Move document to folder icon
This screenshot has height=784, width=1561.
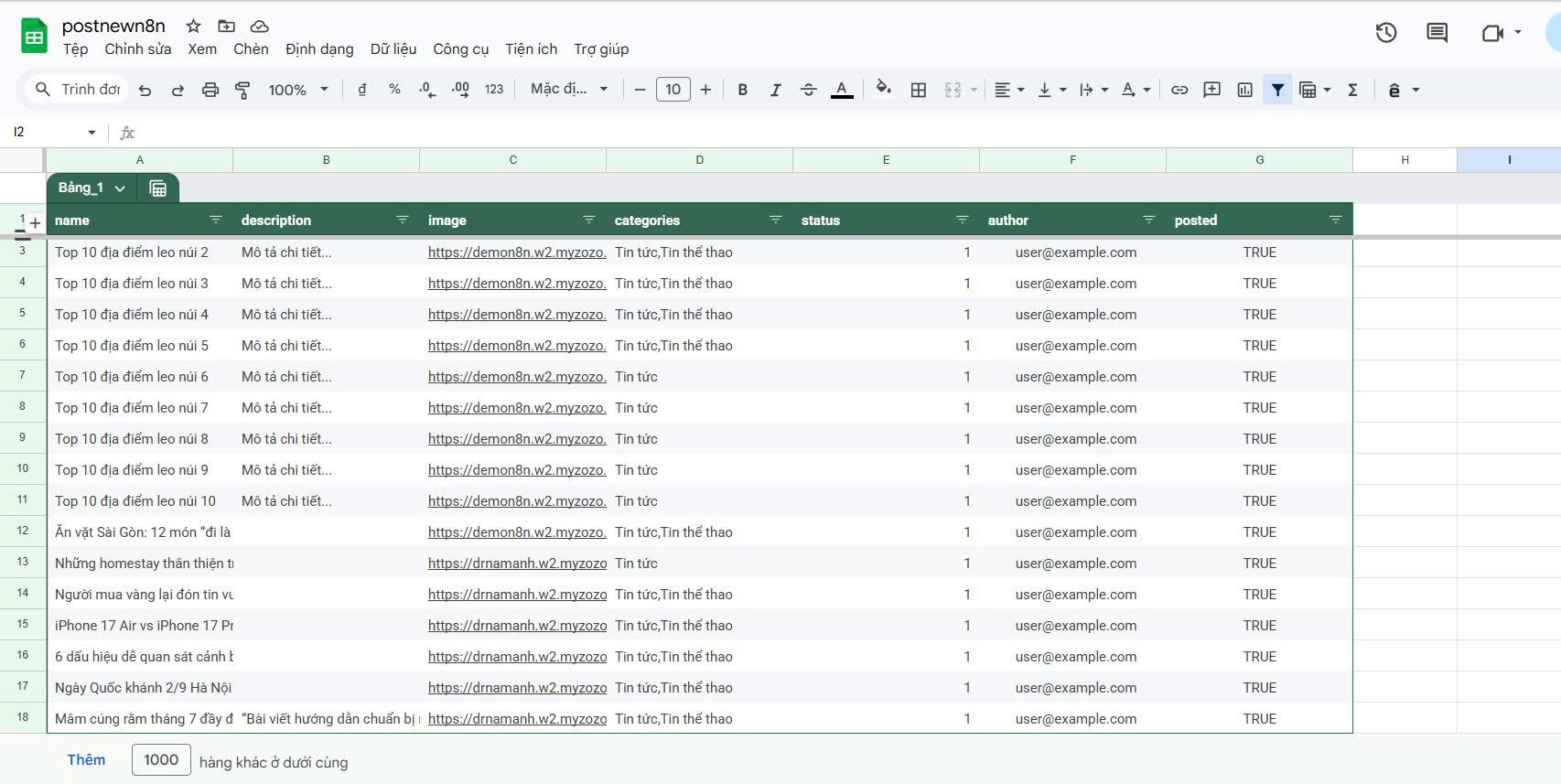tap(226, 27)
